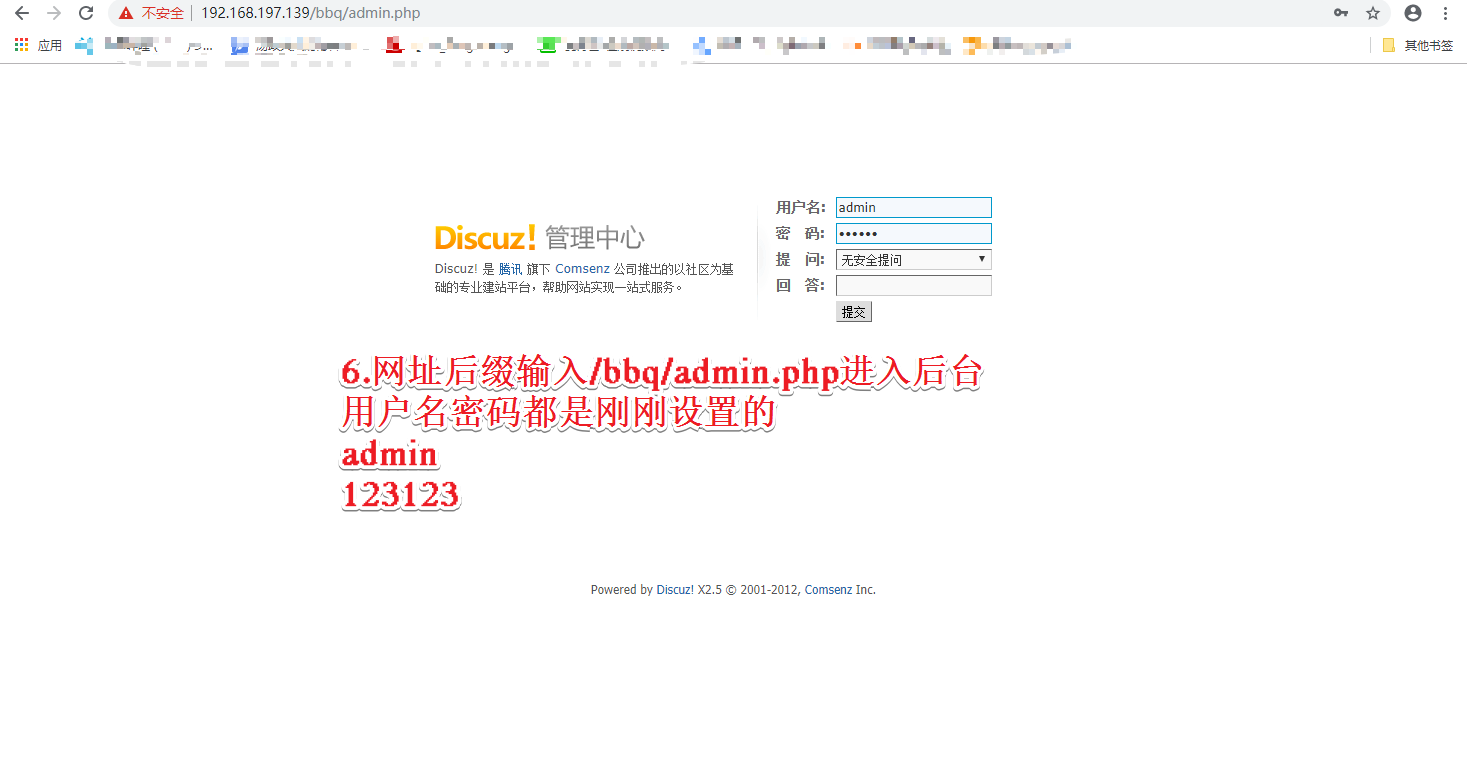Click the 管理中心 heading text
This screenshot has width=1467, height=760.
(595, 238)
